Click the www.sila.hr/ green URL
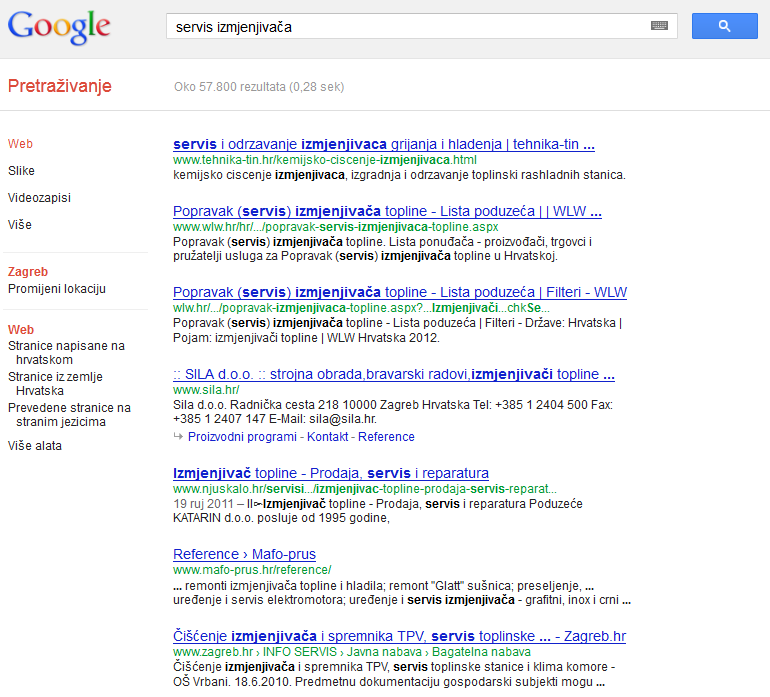Screen dimensions: 770x697 [206, 390]
